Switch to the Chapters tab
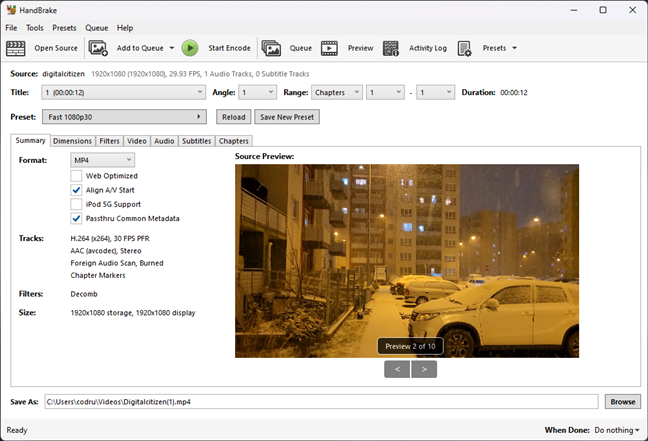This screenshot has height=441, width=648. tap(233, 141)
